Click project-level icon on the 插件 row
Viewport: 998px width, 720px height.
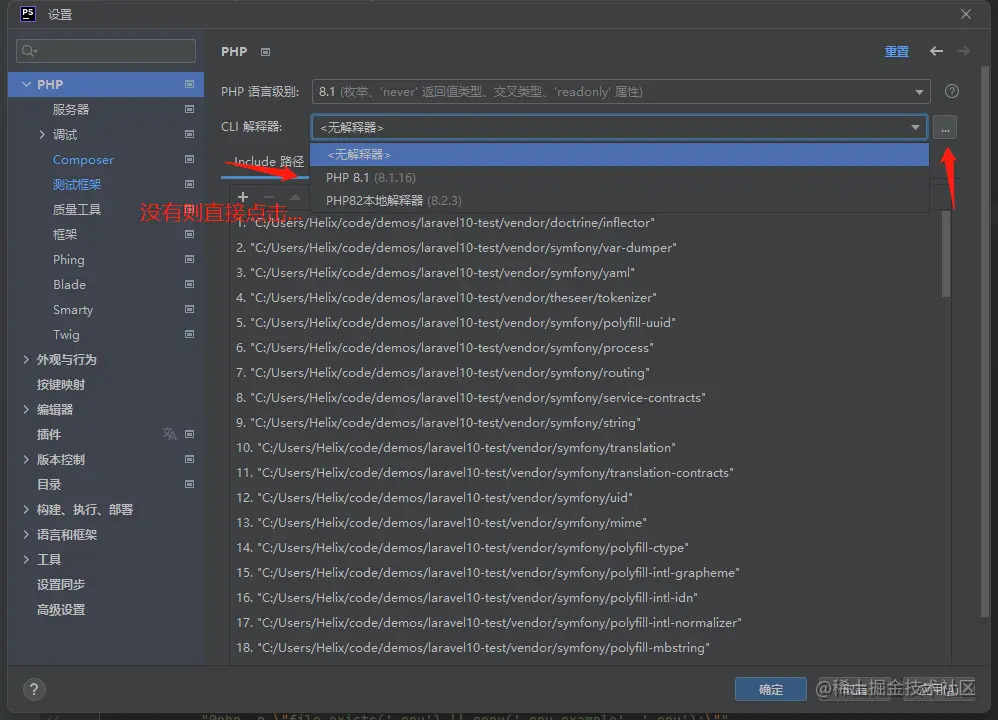point(189,434)
